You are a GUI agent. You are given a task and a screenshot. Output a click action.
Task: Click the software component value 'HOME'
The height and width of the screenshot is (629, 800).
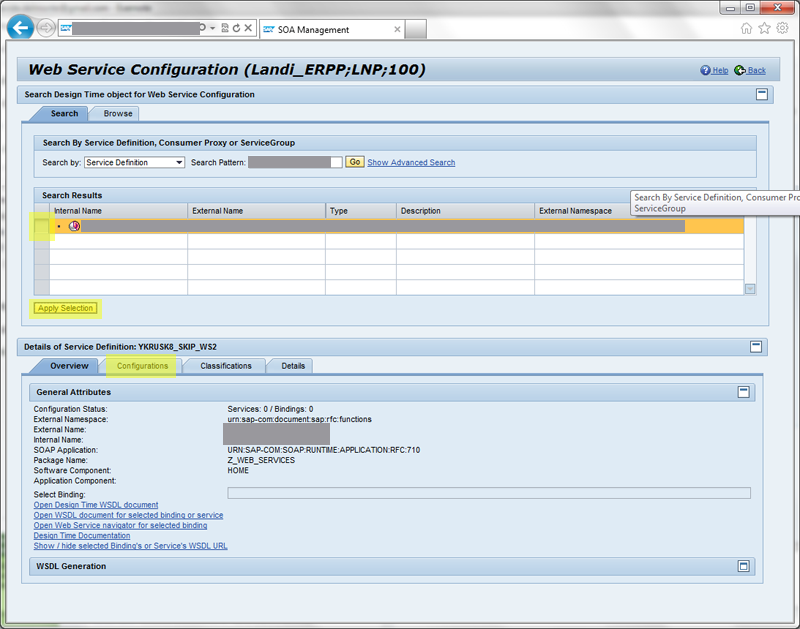pyautogui.click(x=238, y=470)
